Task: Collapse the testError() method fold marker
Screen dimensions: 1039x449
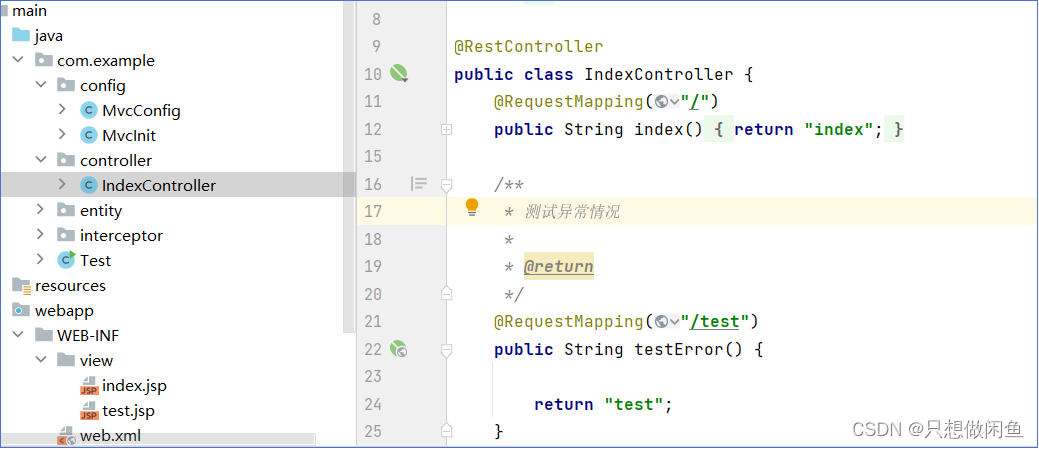Action: (447, 350)
